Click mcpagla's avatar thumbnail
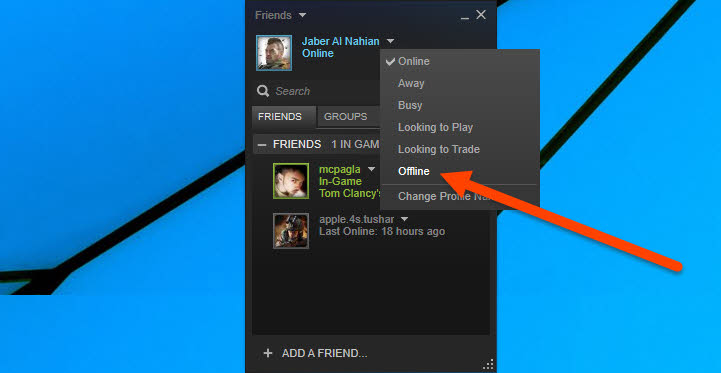Image resolution: width=721 pixels, height=373 pixels. (291, 181)
